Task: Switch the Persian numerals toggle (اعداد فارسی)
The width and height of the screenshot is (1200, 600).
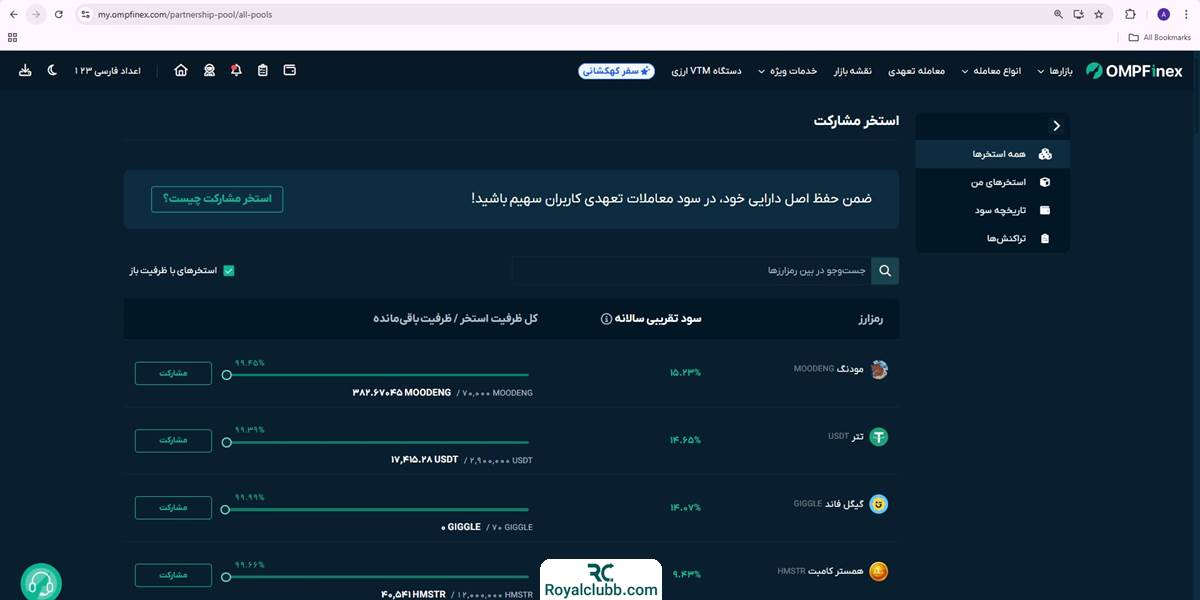Action: (107, 71)
